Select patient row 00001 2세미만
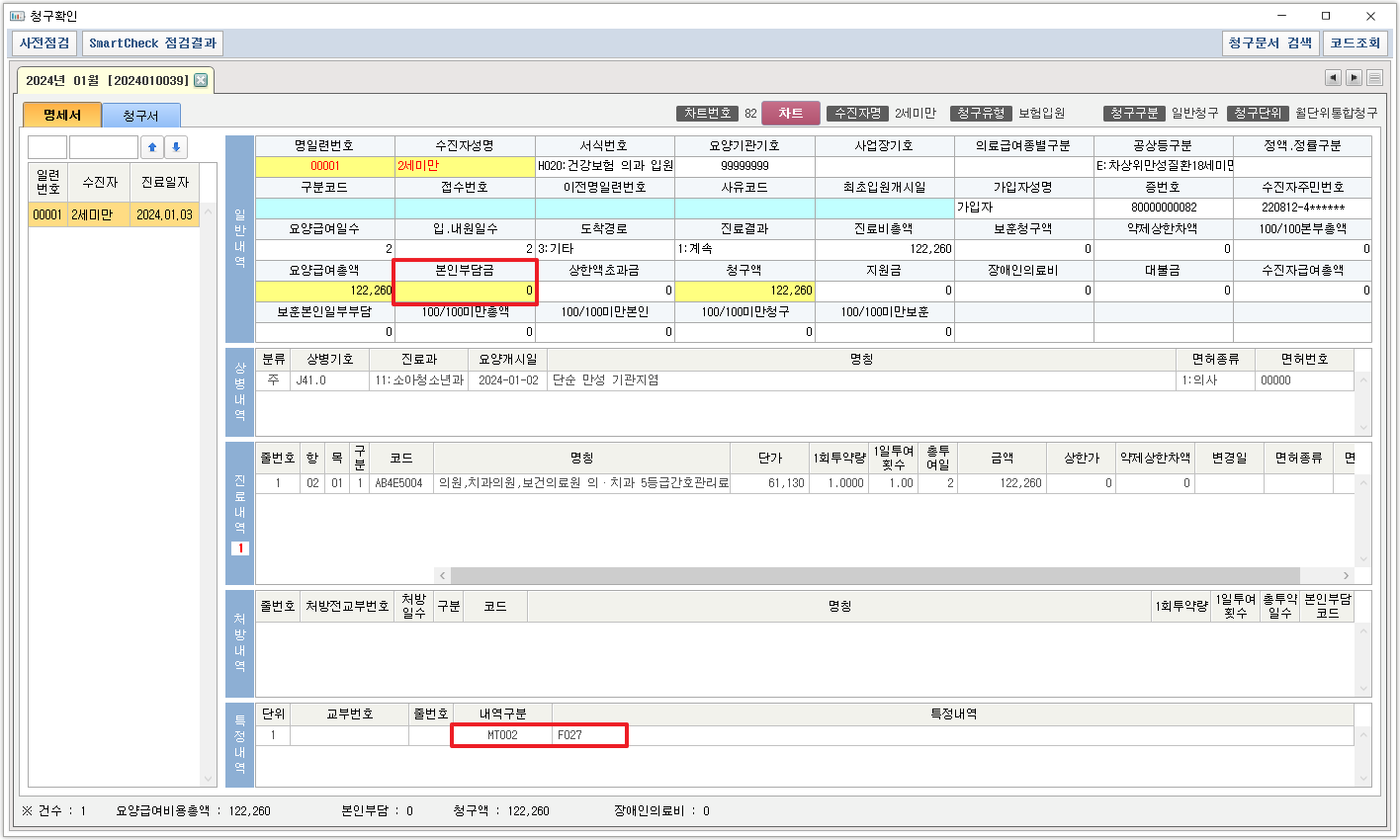 (x=114, y=214)
